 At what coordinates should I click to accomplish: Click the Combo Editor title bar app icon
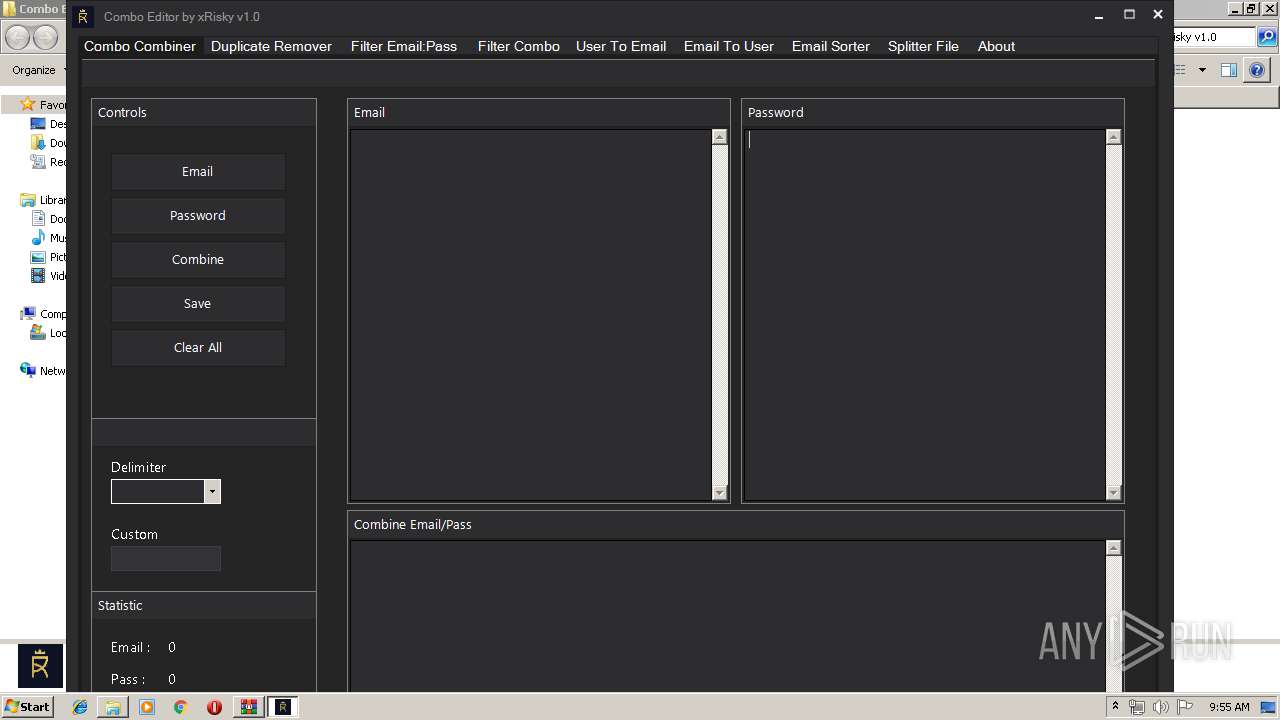83,16
